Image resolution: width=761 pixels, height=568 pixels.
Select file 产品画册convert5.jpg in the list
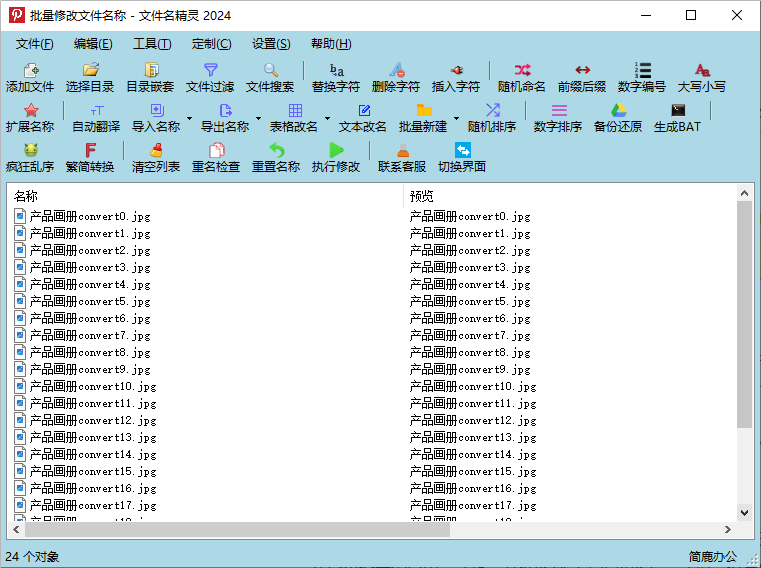(90, 301)
